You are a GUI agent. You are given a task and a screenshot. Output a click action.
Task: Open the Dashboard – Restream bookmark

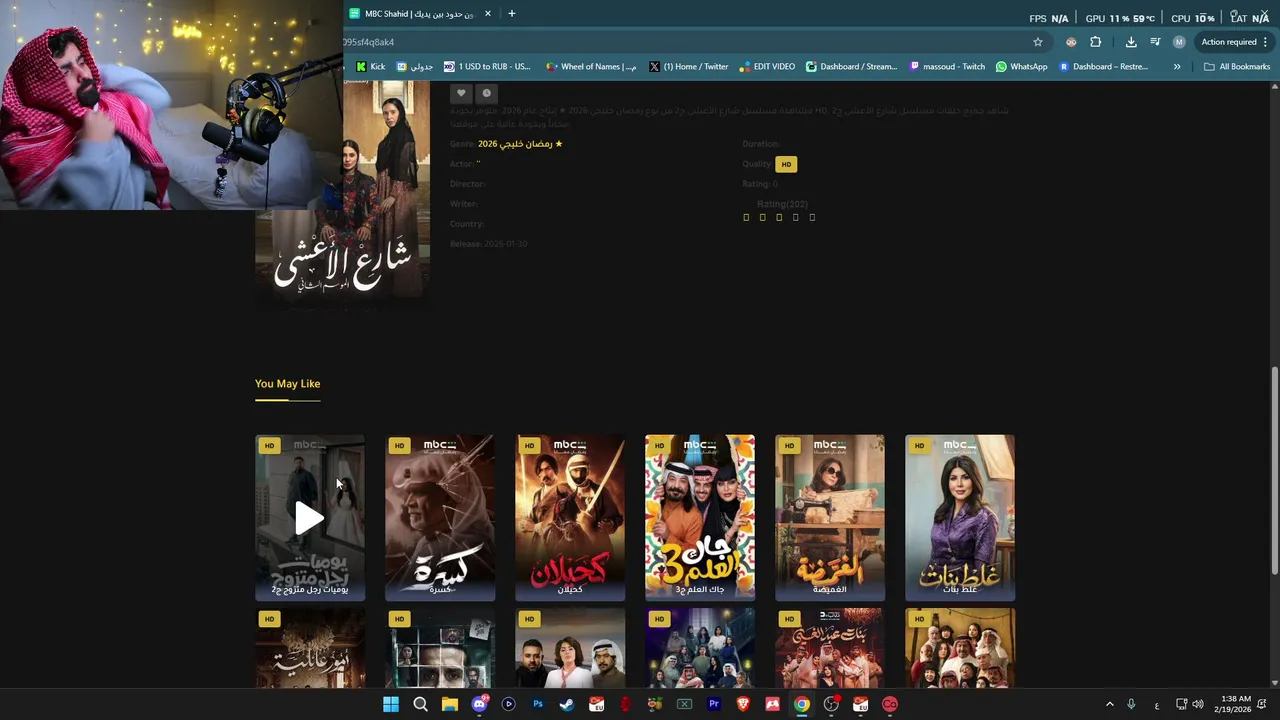tap(1103, 67)
